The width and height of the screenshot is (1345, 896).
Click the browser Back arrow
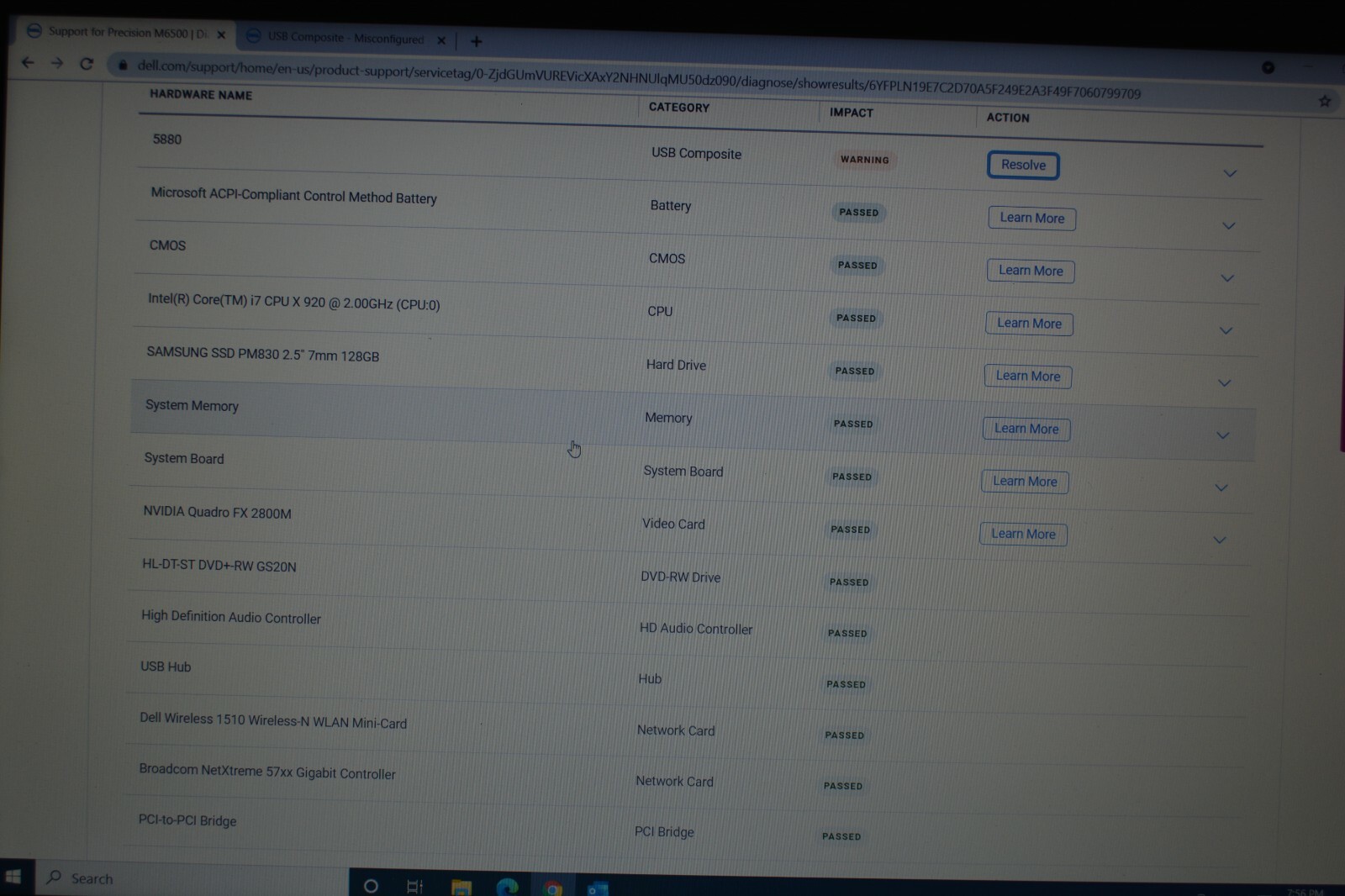tap(28, 62)
